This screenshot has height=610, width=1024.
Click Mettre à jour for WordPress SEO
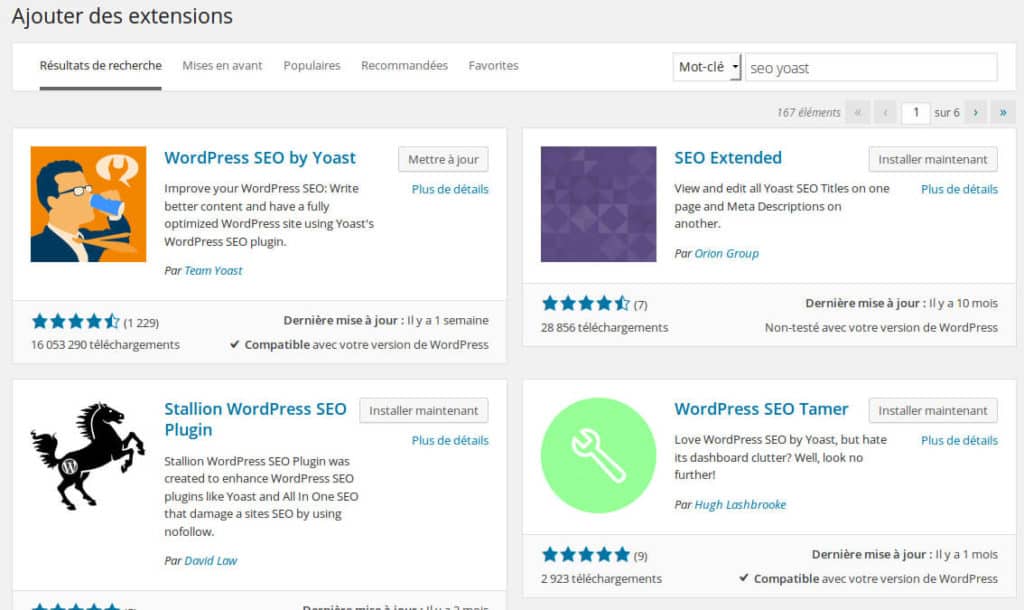[x=443, y=159]
